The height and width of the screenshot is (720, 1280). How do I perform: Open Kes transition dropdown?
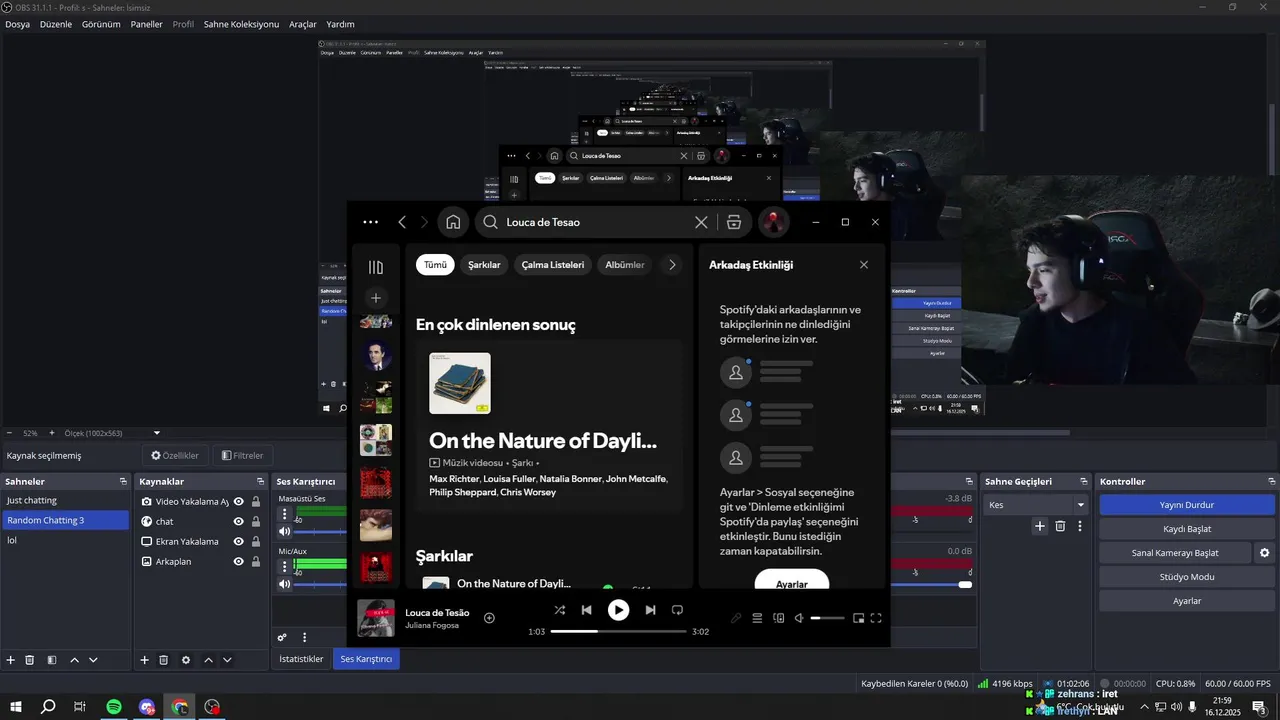(1036, 505)
